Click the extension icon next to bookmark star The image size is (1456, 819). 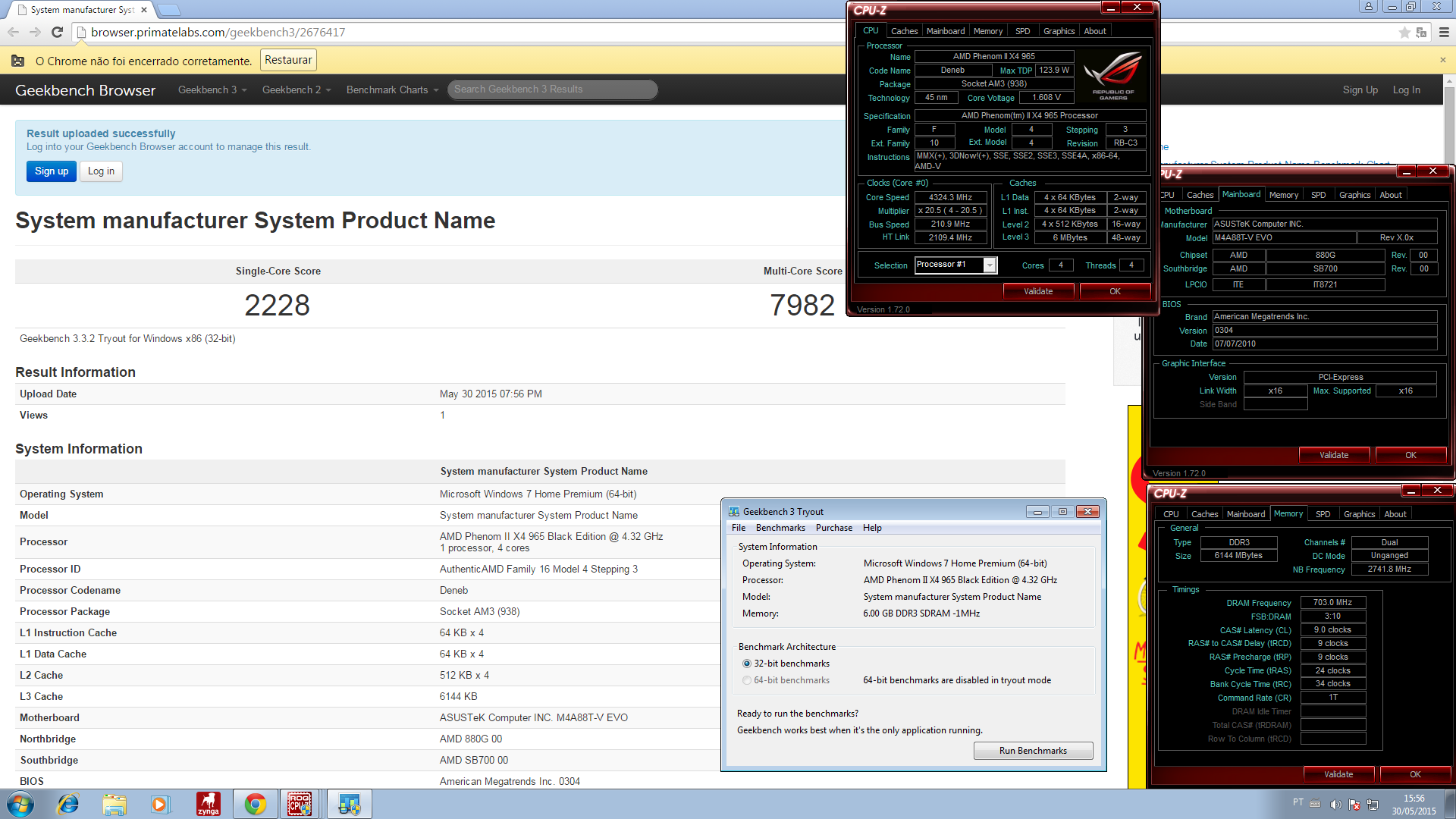tap(1422, 32)
